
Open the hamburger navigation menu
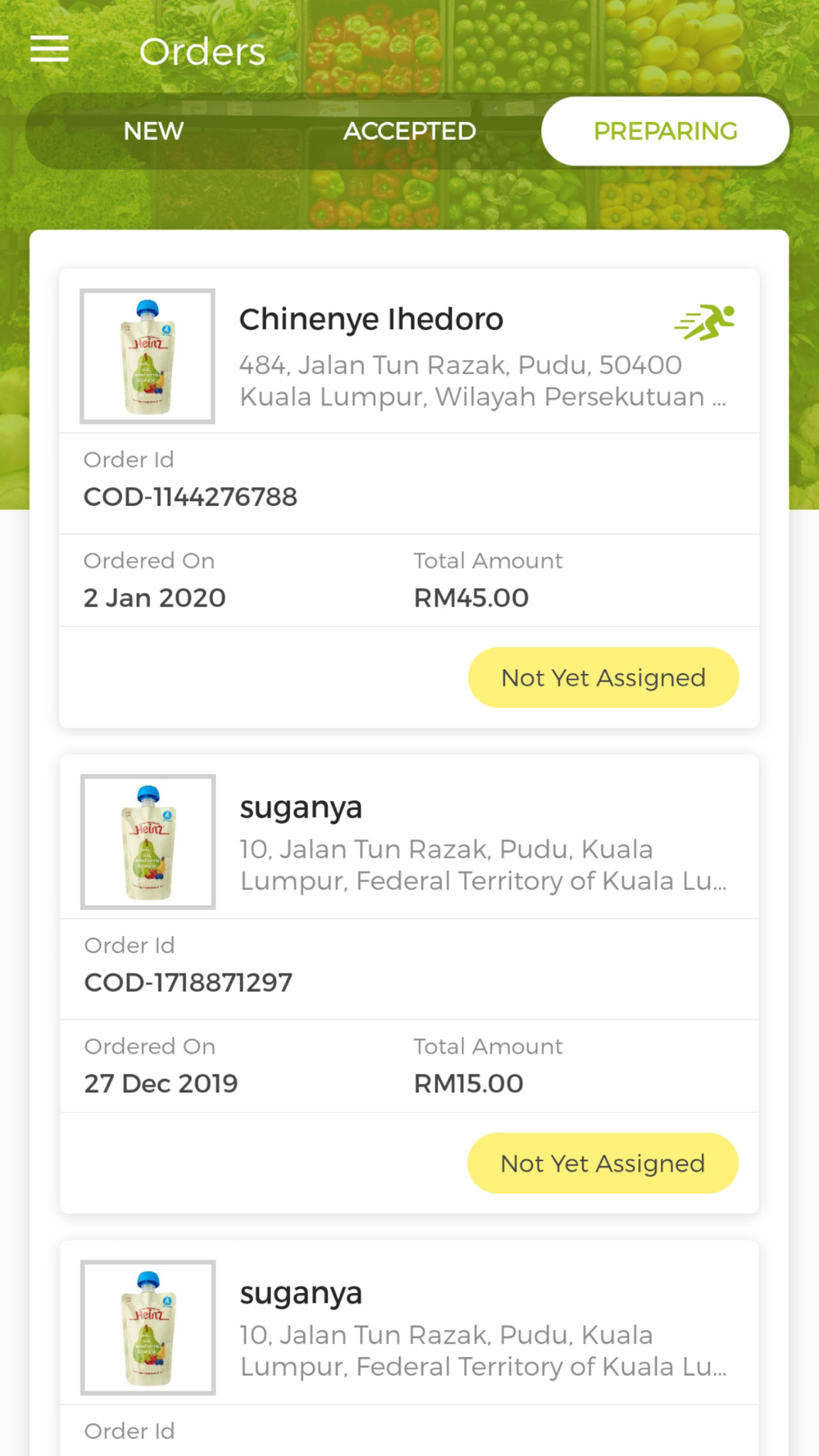49,49
